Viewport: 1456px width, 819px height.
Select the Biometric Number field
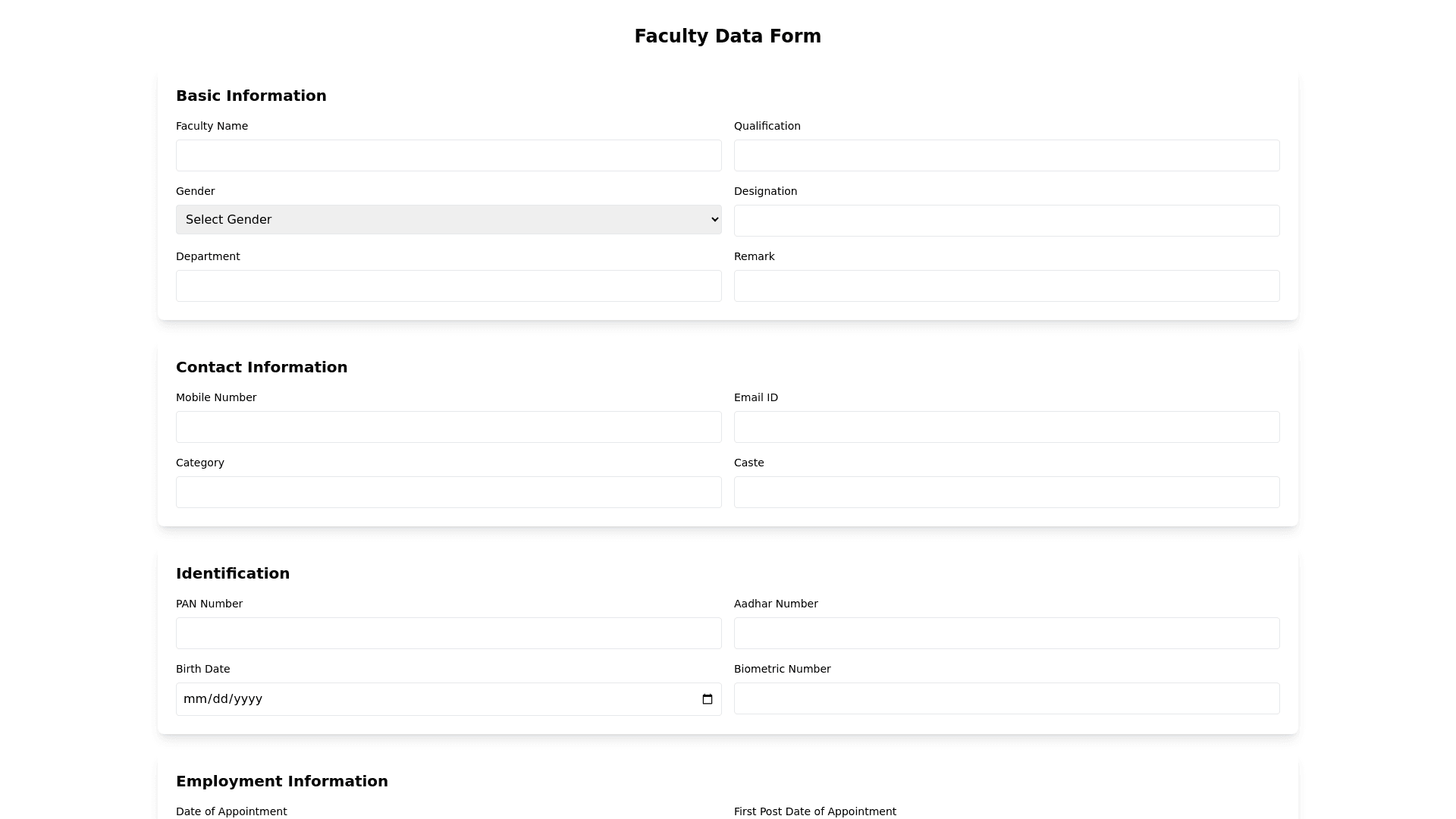[1006, 698]
